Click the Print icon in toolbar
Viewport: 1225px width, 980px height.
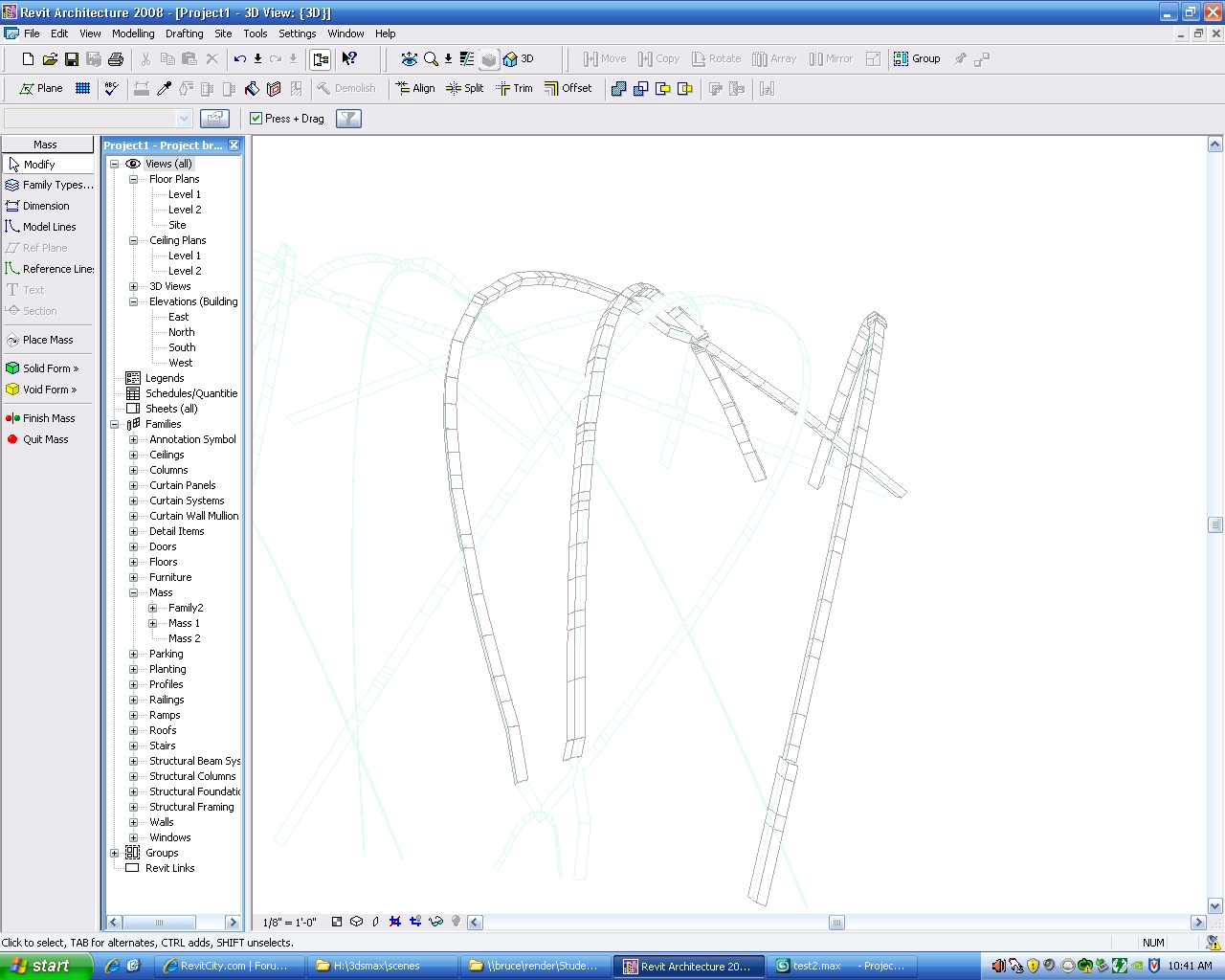116,59
